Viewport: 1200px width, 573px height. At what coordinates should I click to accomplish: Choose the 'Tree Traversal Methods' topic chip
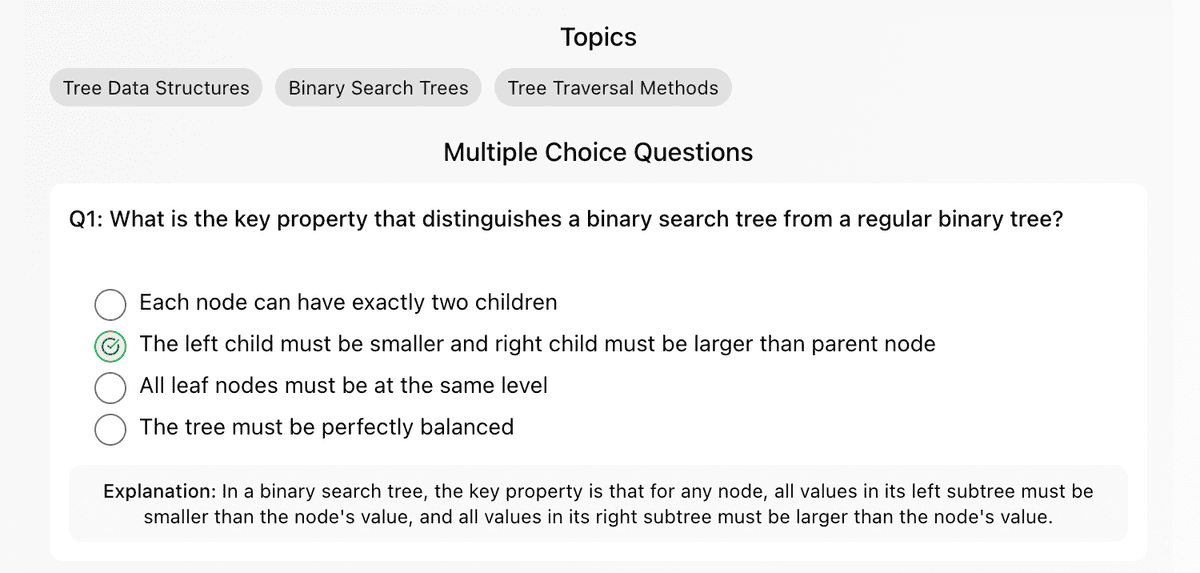pos(613,88)
